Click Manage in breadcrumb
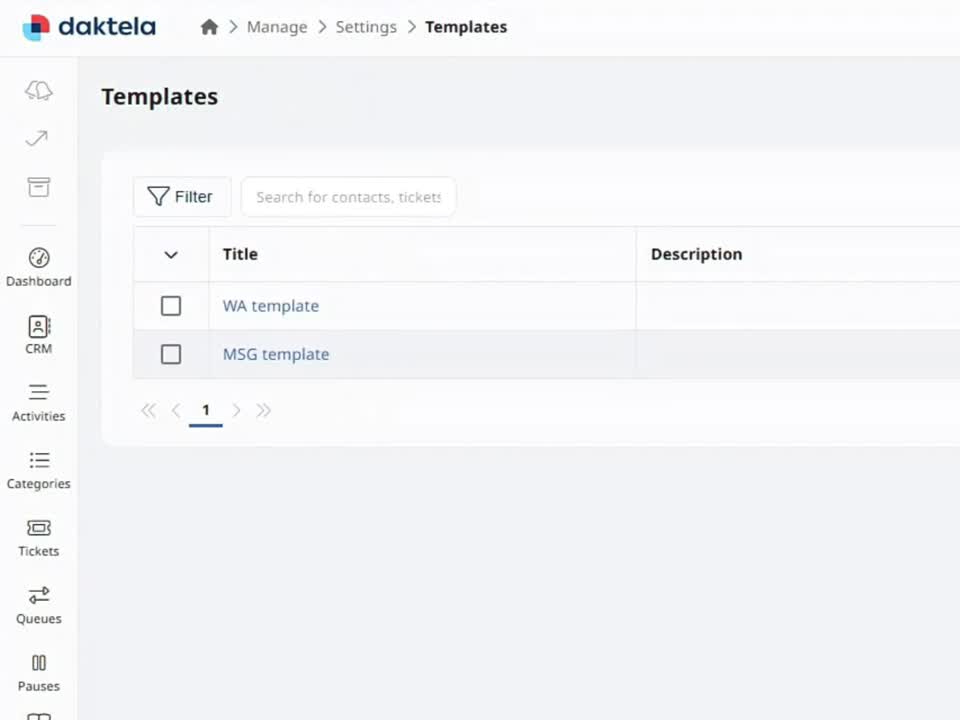Image resolution: width=960 pixels, height=720 pixels. [x=277, y=27]
